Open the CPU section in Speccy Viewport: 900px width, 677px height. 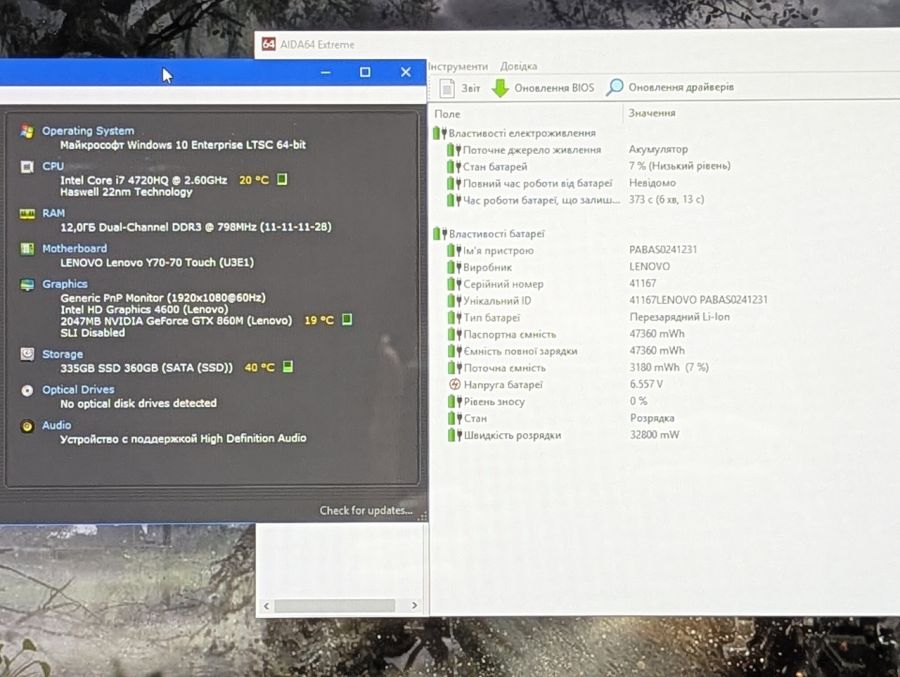53,166
